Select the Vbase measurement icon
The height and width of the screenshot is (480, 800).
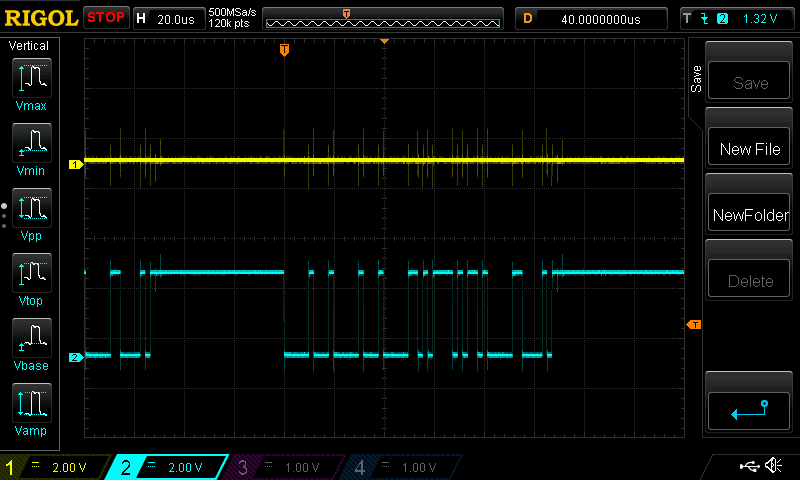pos(32,338)
